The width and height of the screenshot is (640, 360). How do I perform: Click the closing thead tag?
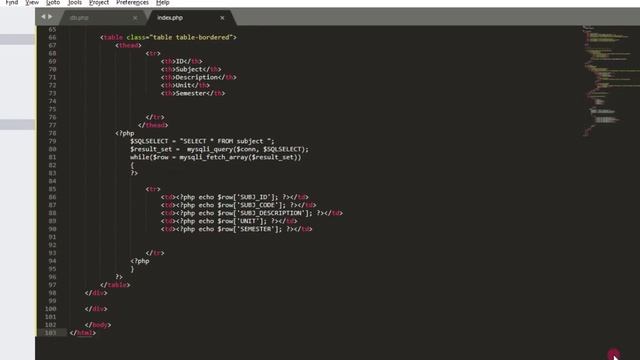153,125
